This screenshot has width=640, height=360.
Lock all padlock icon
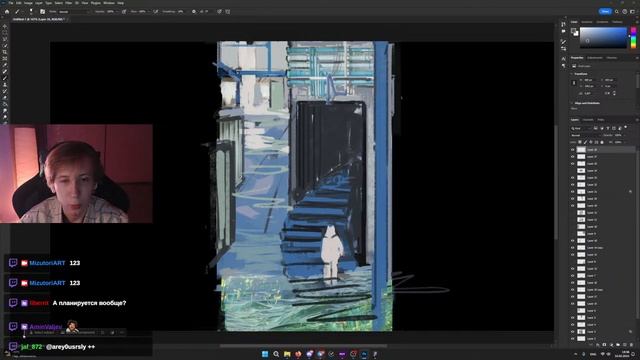pos(602,142)
